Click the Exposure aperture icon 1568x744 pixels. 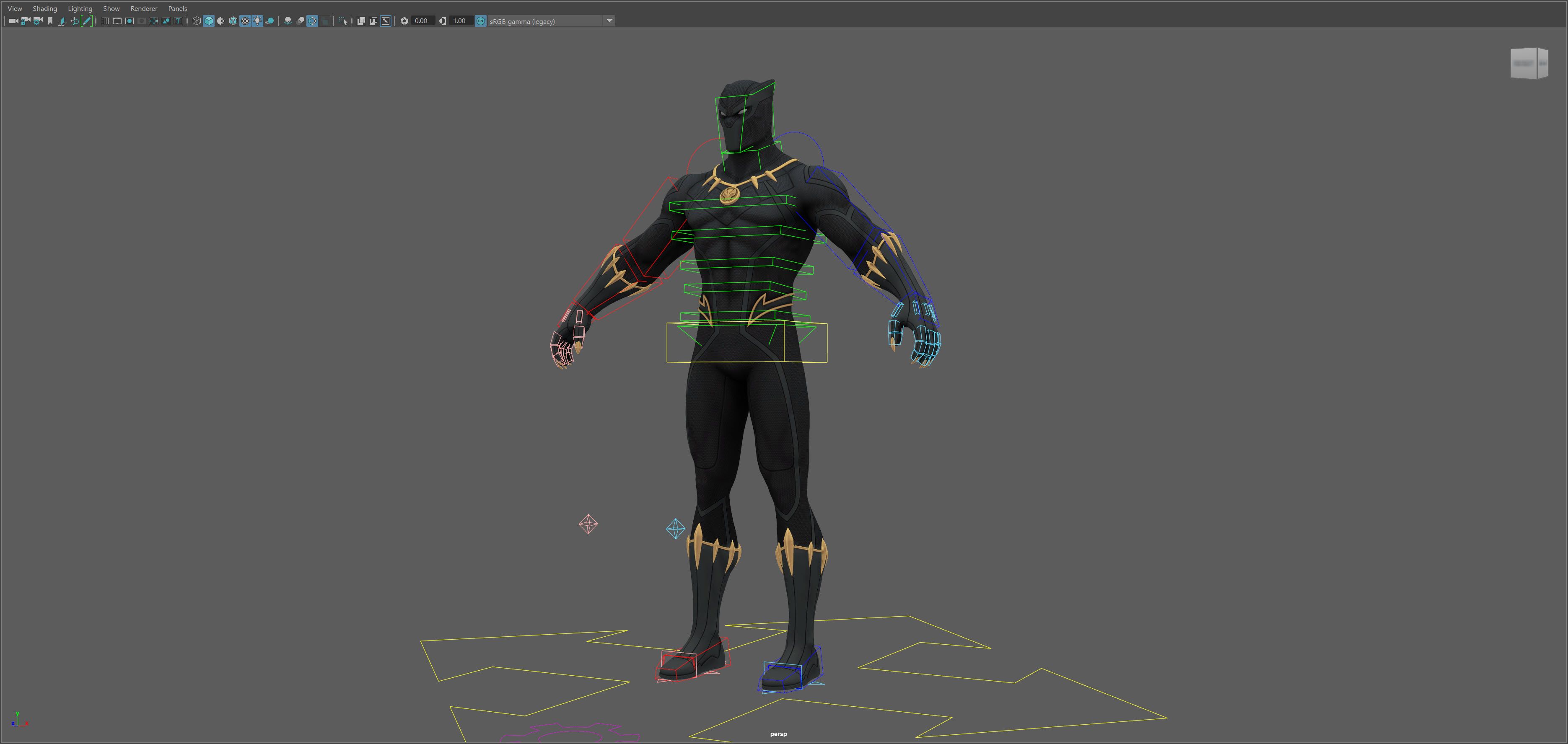tap(404, 21)
